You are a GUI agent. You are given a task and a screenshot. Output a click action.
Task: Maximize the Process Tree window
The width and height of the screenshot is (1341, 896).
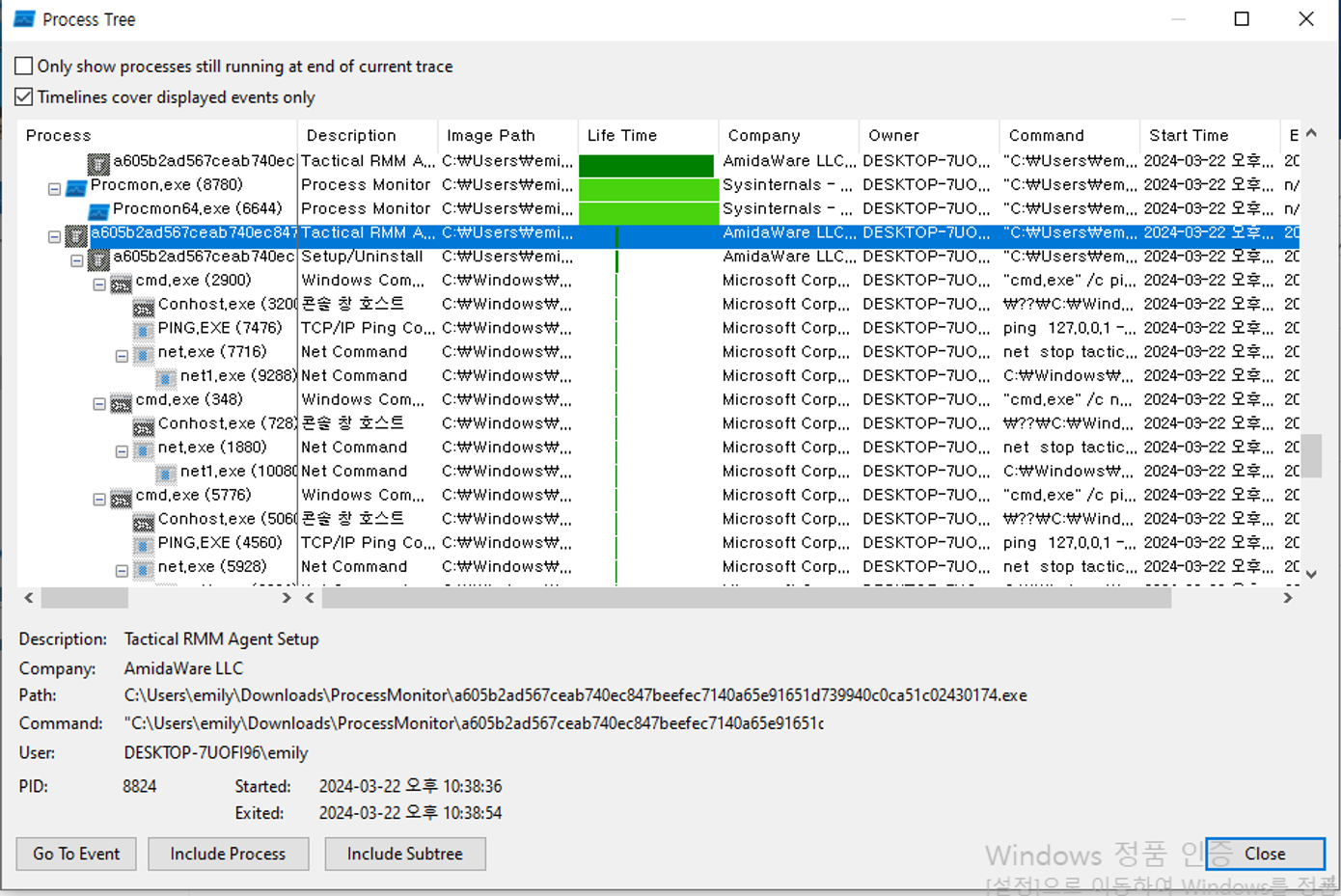[x=1242, y=19]
